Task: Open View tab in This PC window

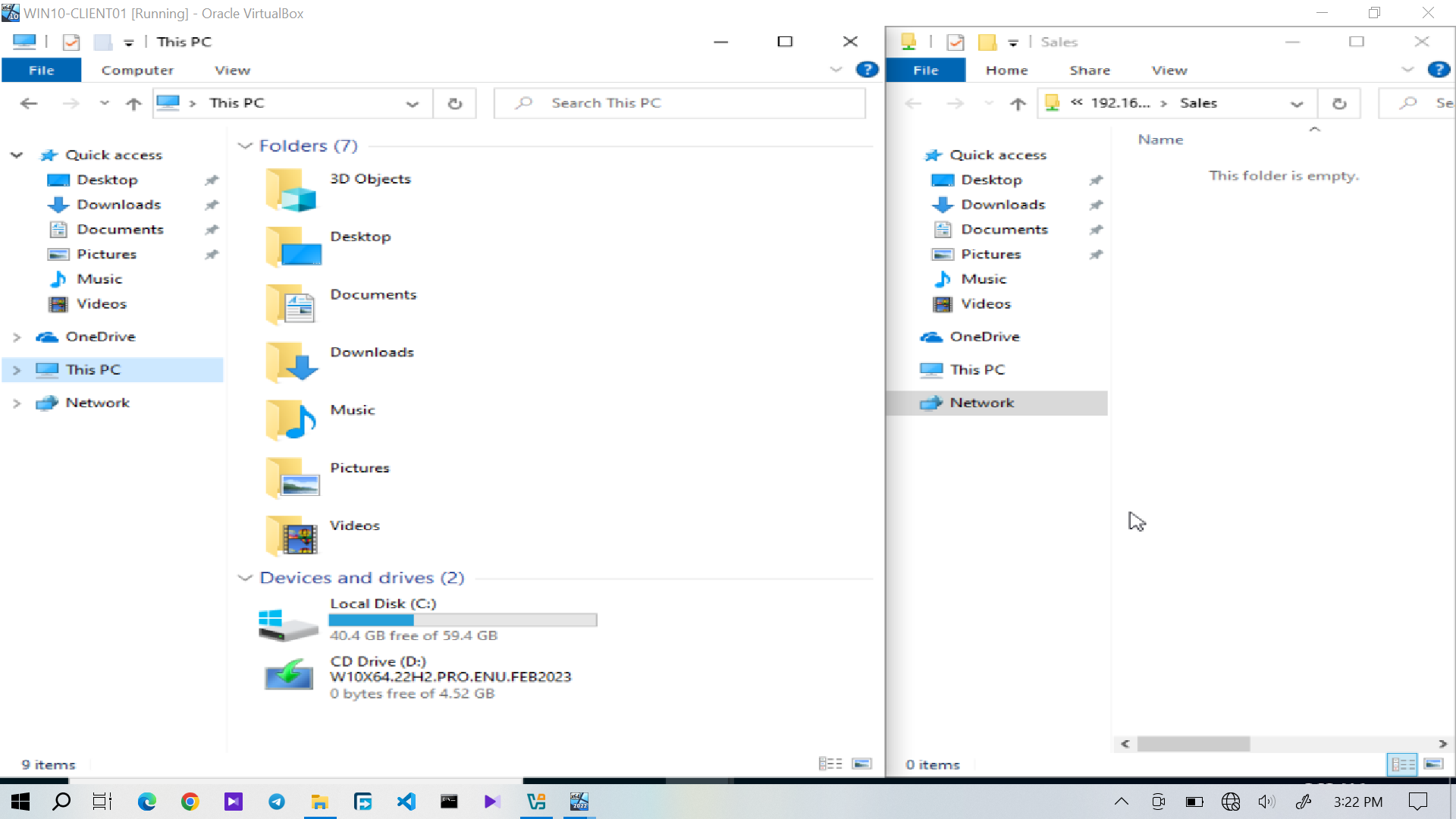Action: pos(232,70)
